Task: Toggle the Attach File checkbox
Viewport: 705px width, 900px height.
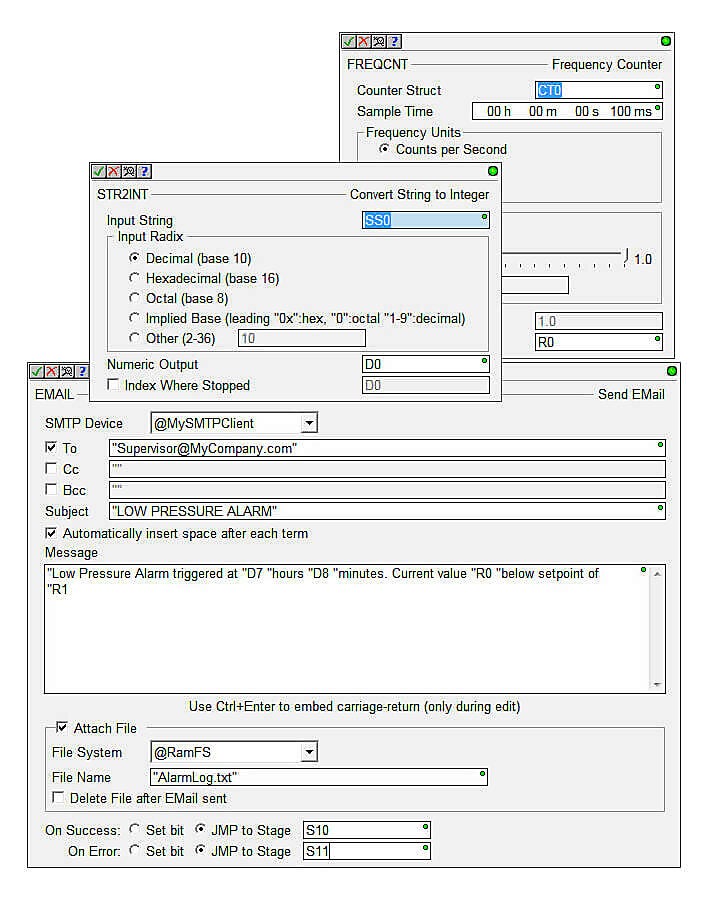Action: [x=62, y=727]
